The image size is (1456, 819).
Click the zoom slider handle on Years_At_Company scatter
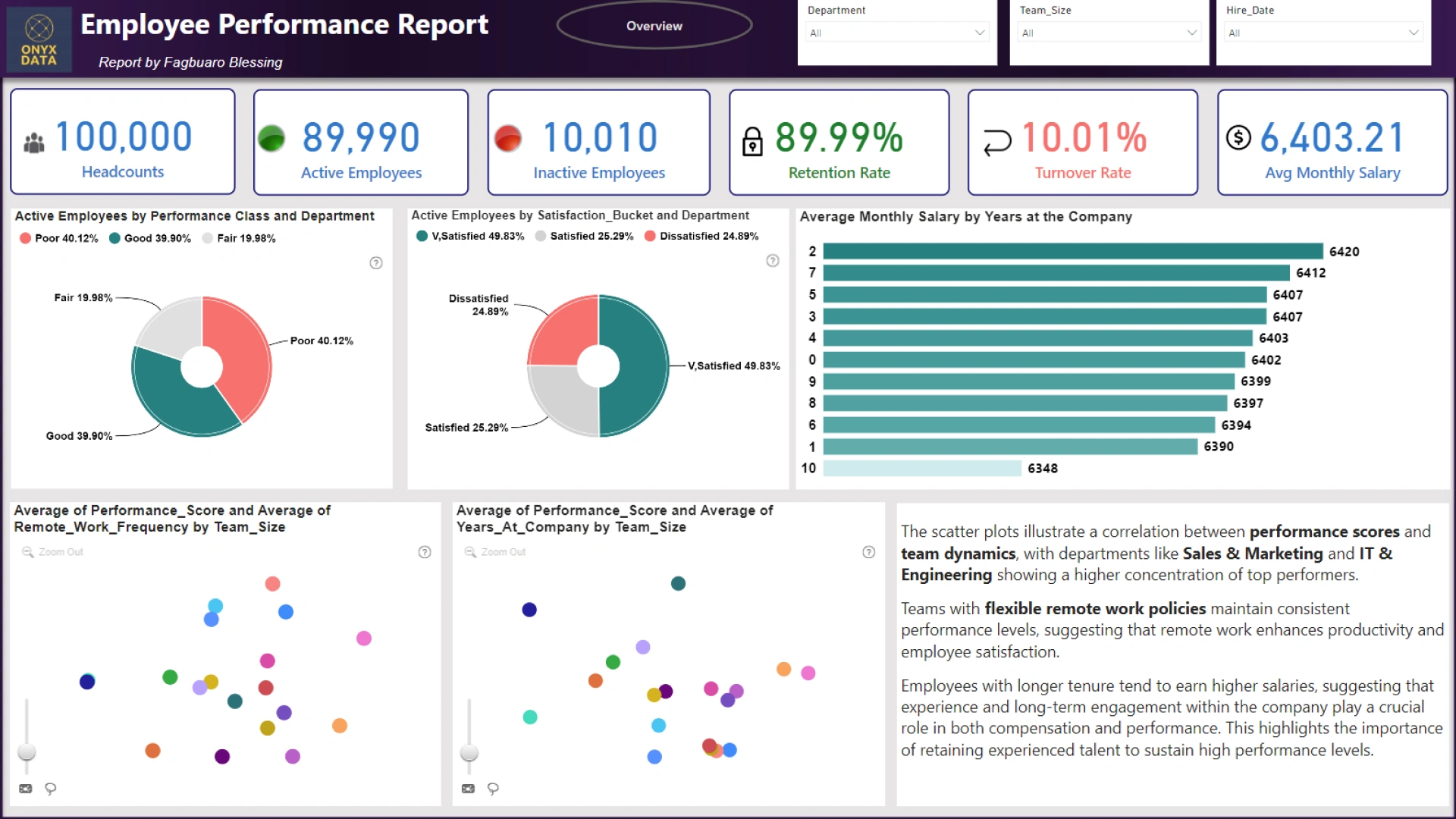pos(469,752)
